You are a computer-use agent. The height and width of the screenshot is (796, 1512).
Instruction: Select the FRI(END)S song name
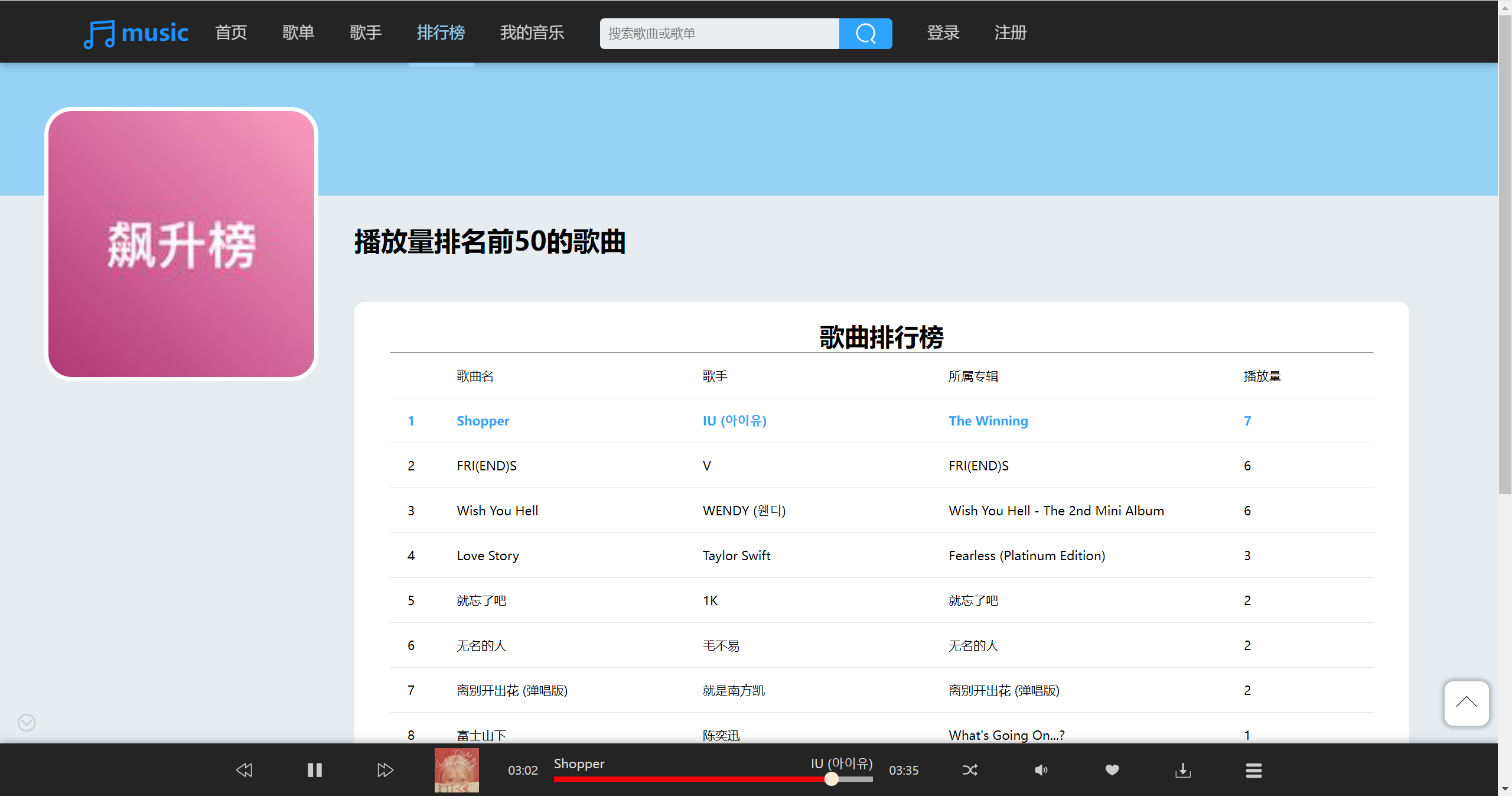coord(487,466)
